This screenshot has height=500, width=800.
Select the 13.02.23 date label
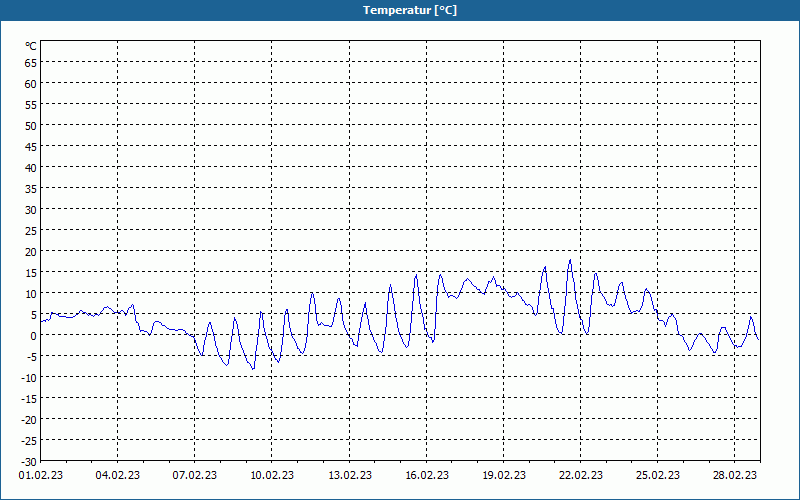pos(349,475)
